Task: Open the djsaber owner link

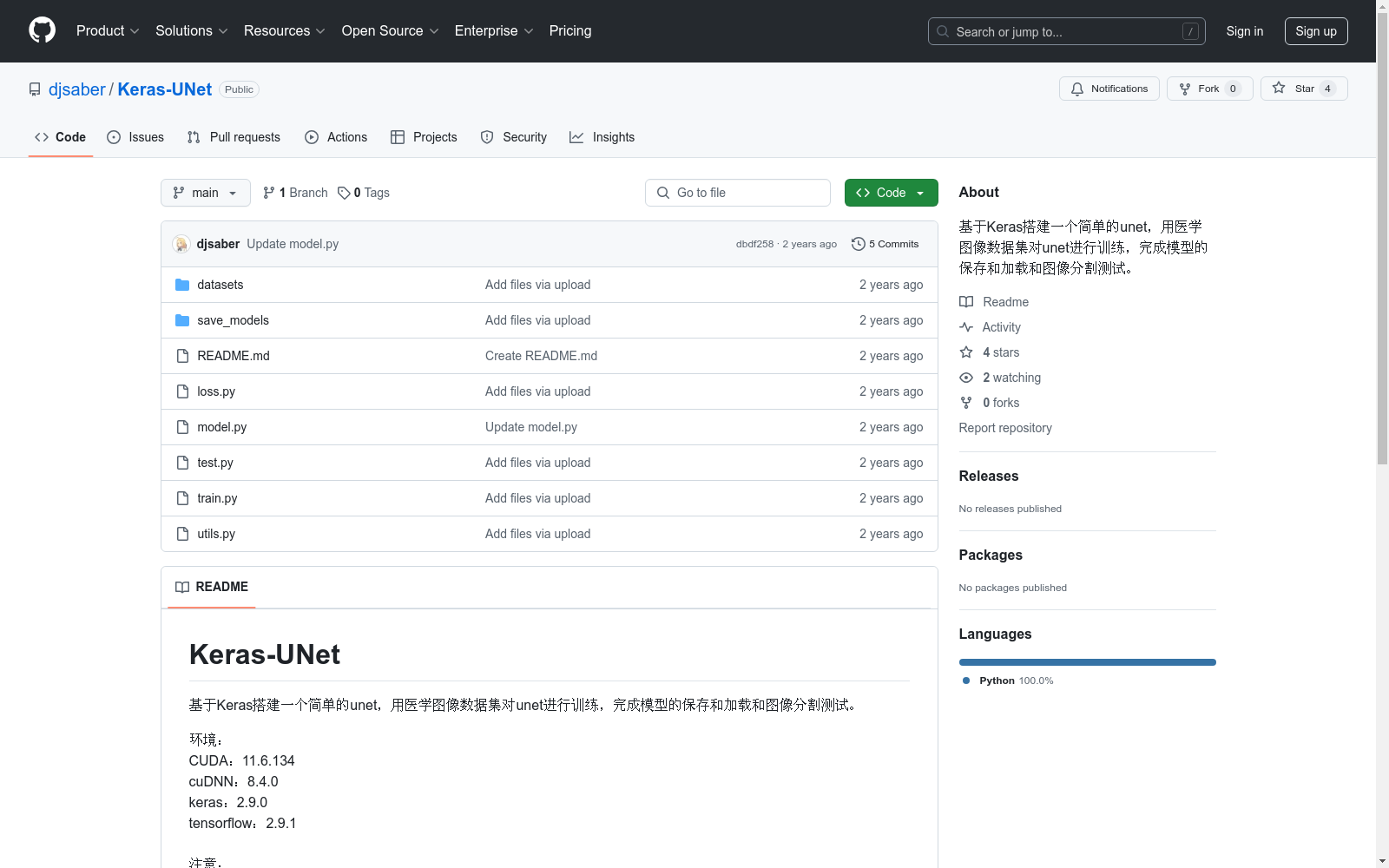Action: [76, 89]
